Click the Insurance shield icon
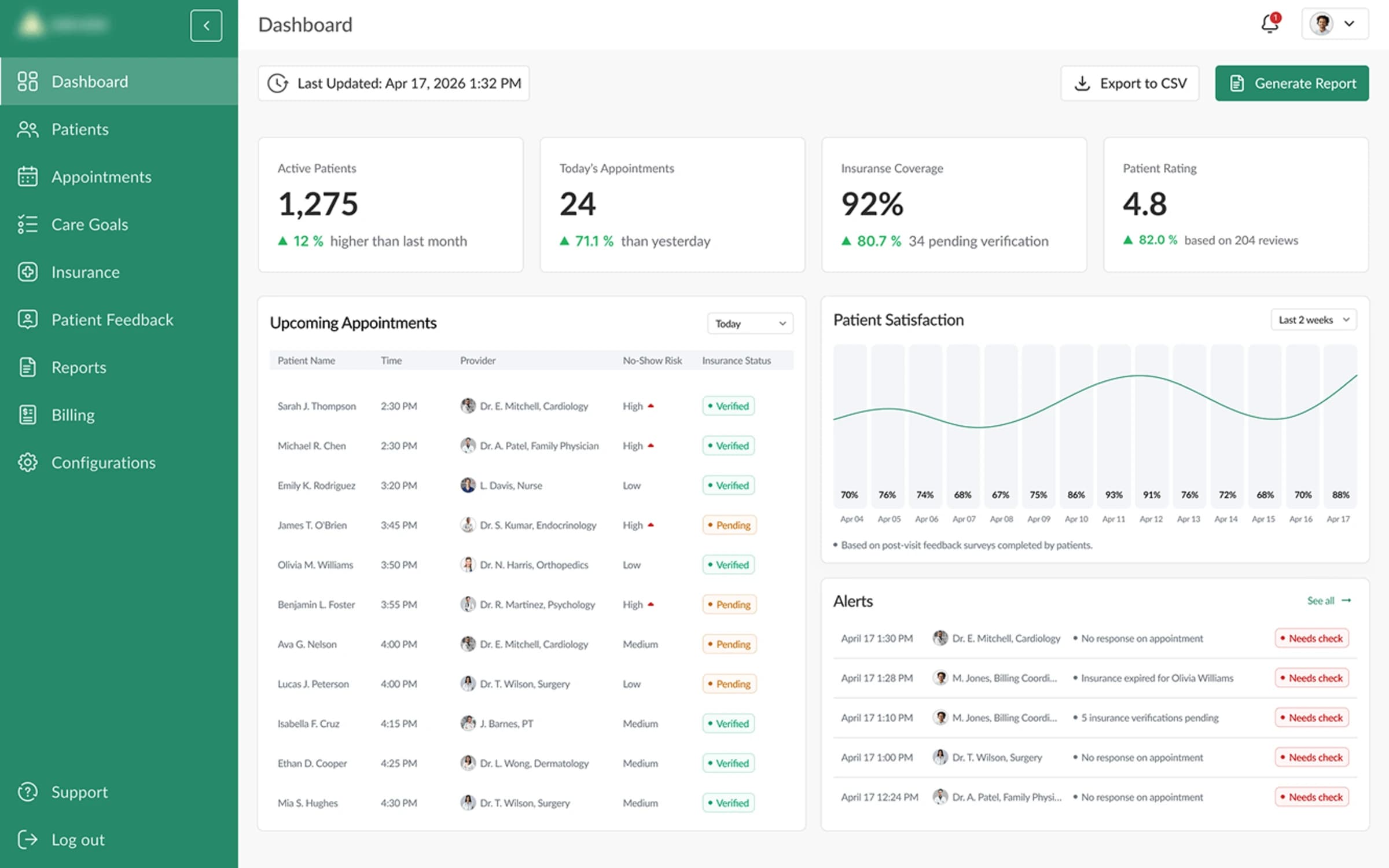This screenshot has width=1389, height=868. click(x=27, y=272)
